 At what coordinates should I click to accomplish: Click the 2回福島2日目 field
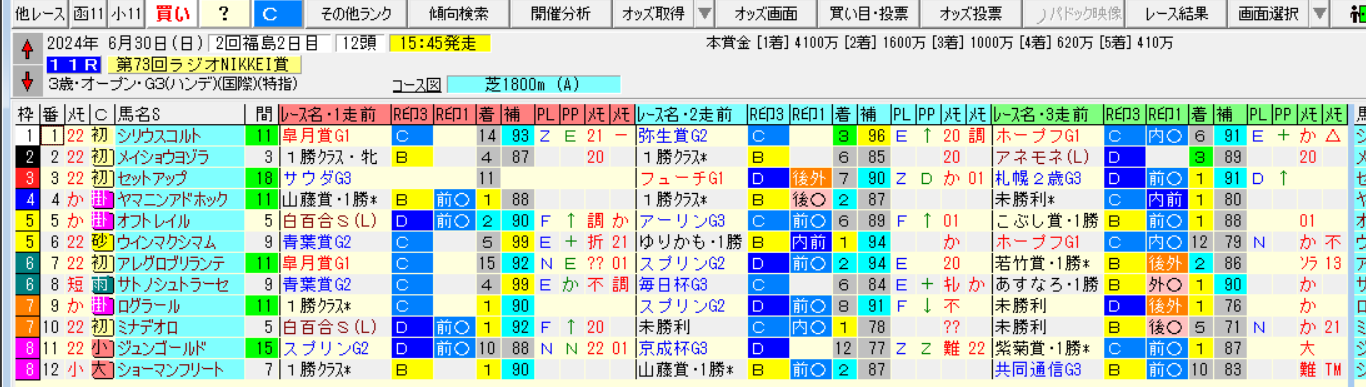(x=270, y=43)
